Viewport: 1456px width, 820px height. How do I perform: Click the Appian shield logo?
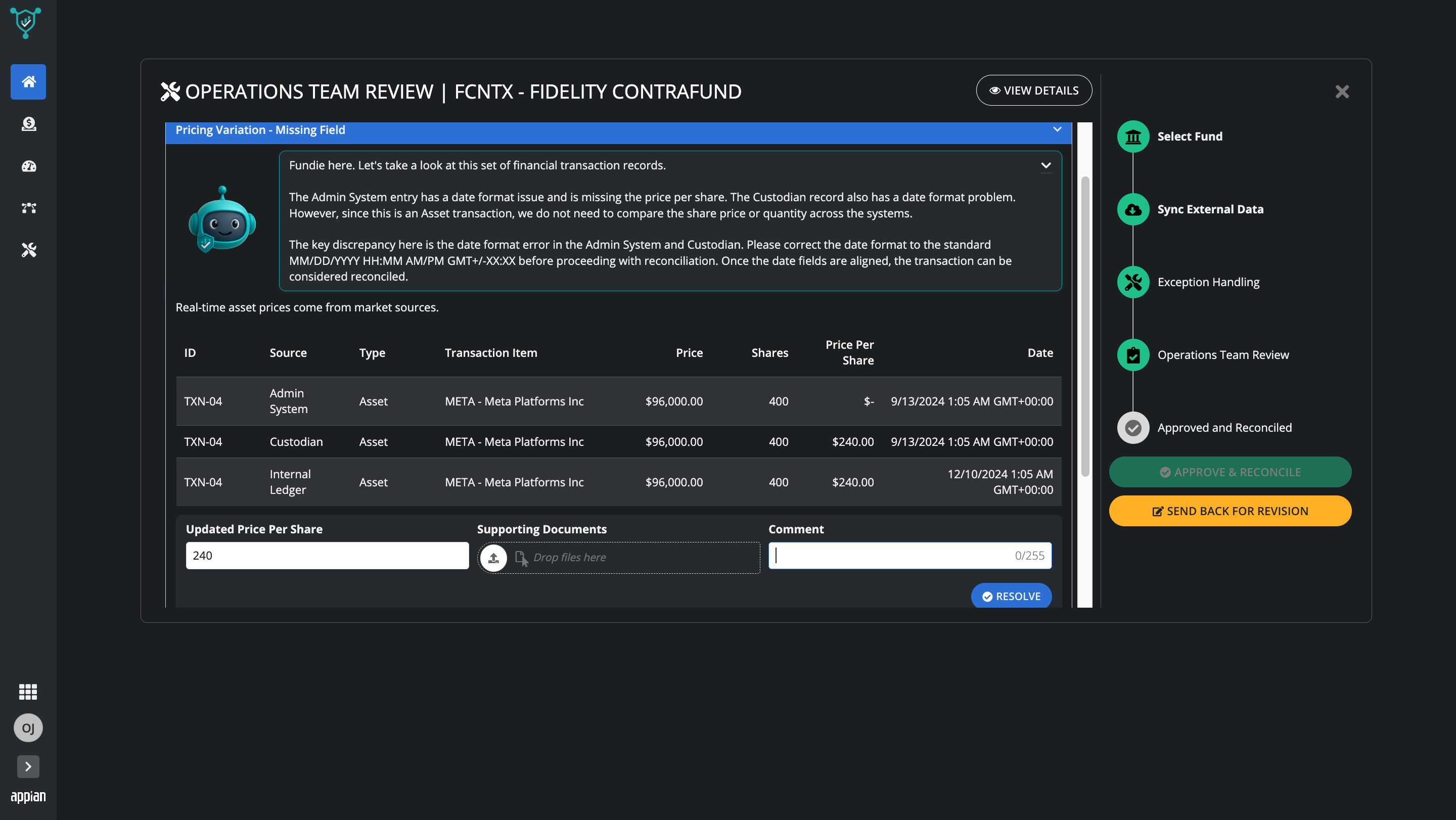[25, 23]
